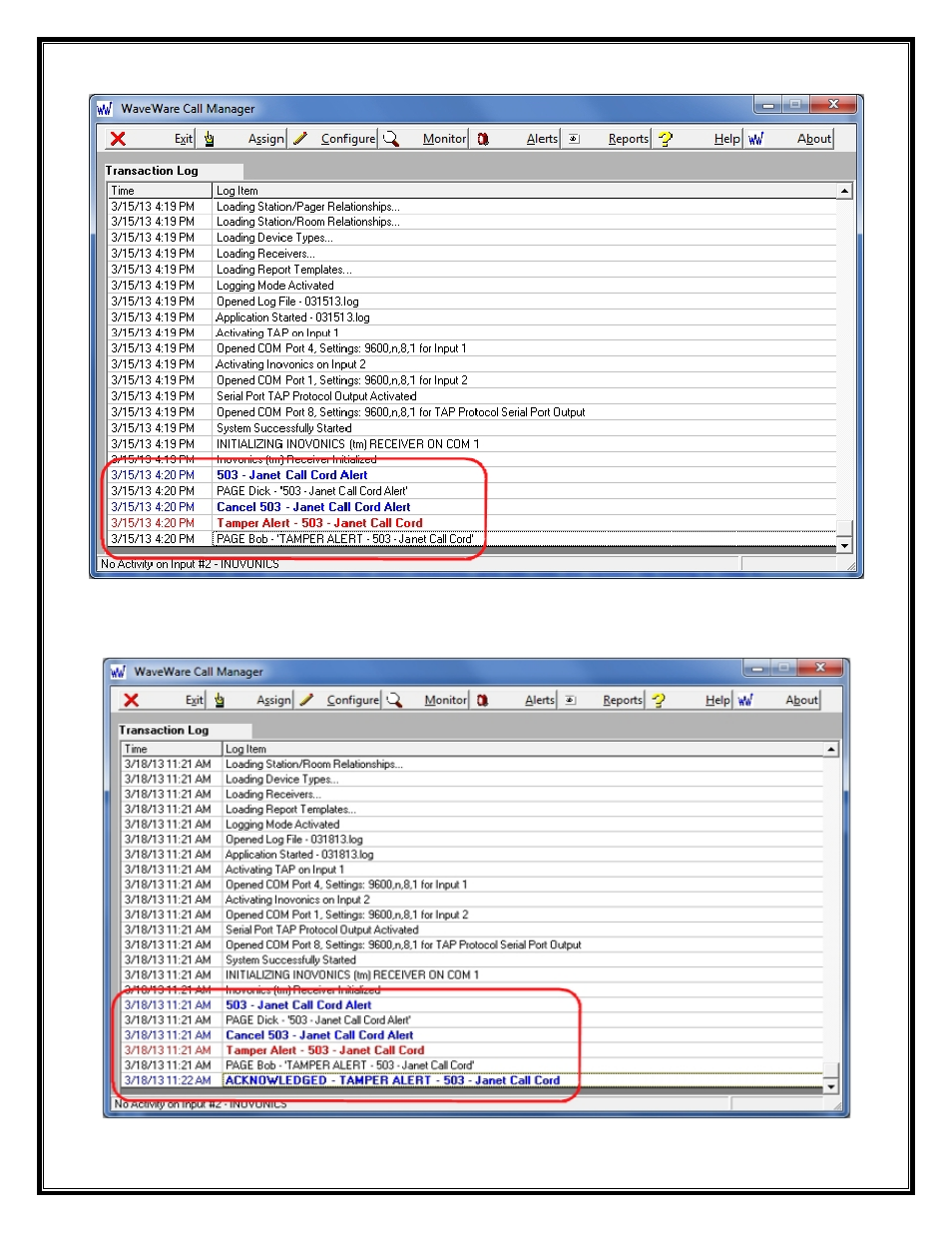Select '503 - Janet Call Cord Alert' row dated 3/18/13
The width and height of the screenshot is (952, 1233).
[472, 1005]
